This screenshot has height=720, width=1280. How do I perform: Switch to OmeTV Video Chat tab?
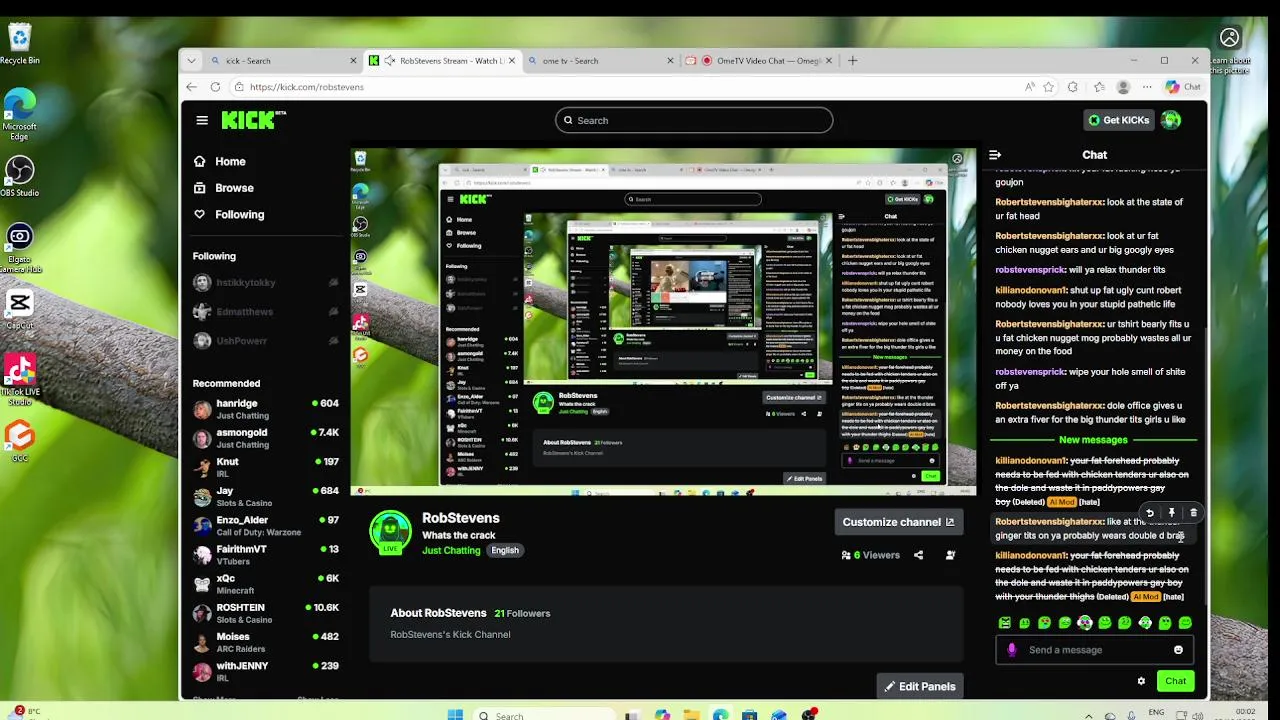tap(758, 60)
